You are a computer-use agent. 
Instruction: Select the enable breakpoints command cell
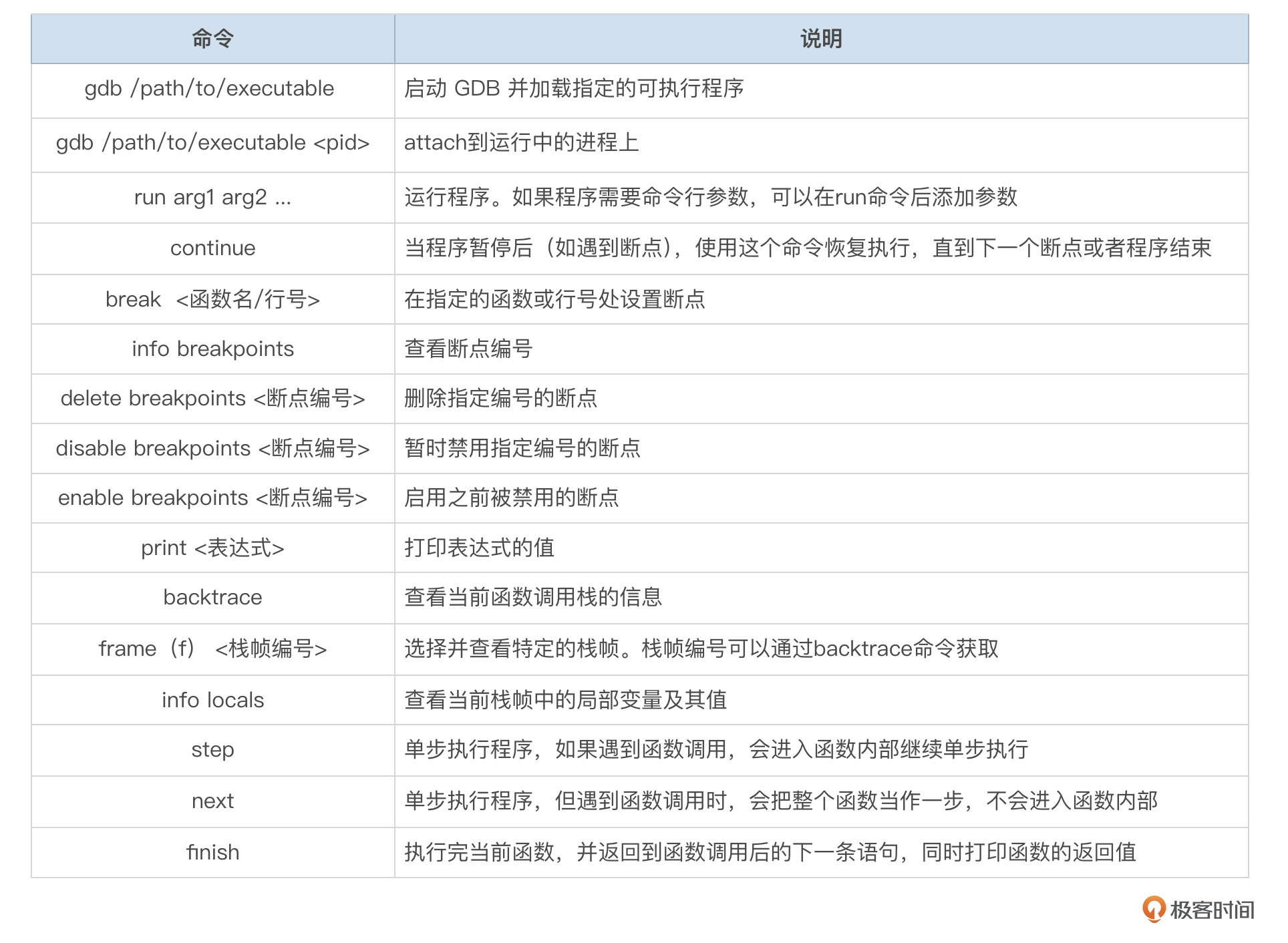pyautogui.click(x=212, y=498)
